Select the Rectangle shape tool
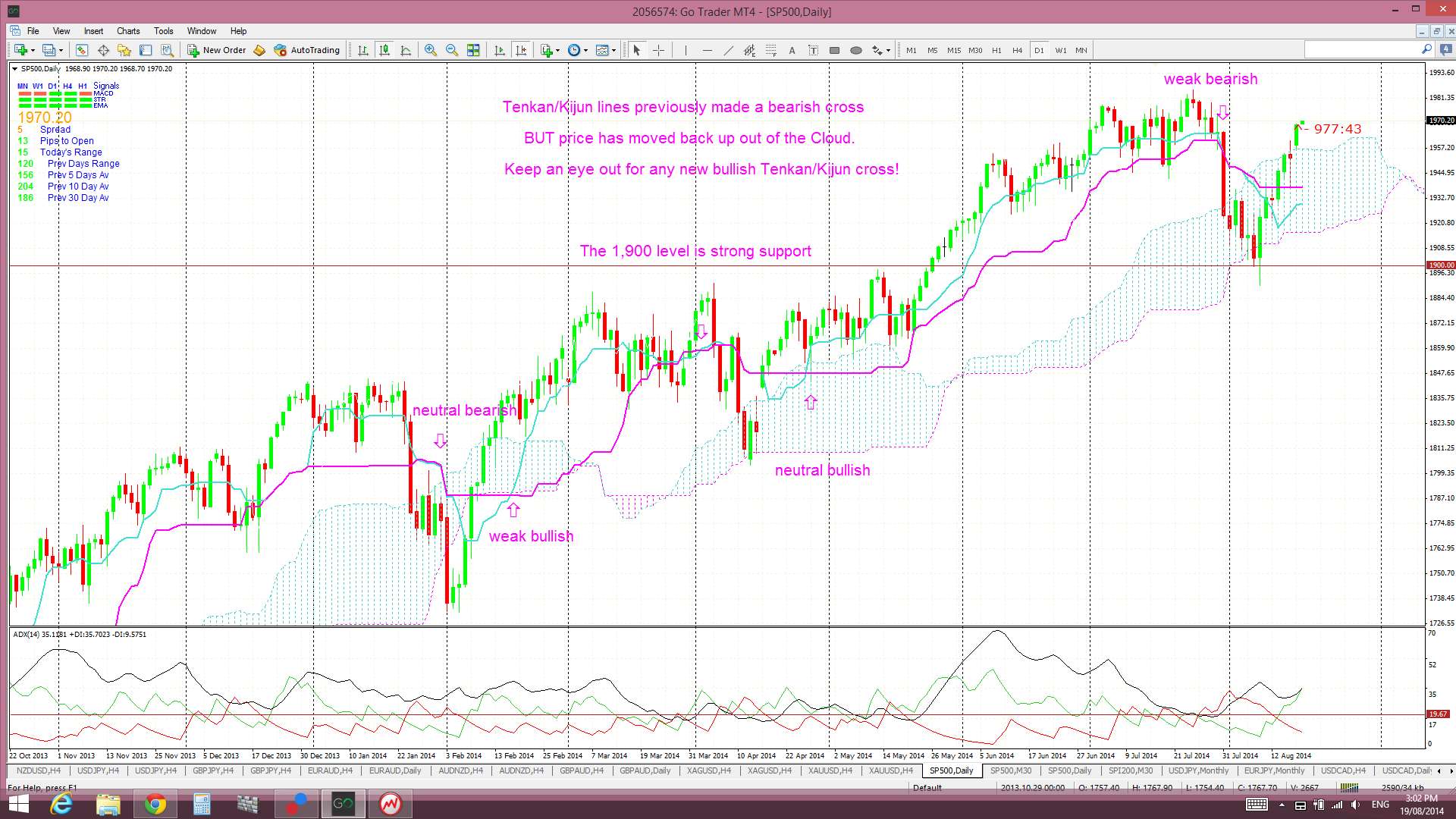This screenshot has width=1456, height=819. click(834, 50)
